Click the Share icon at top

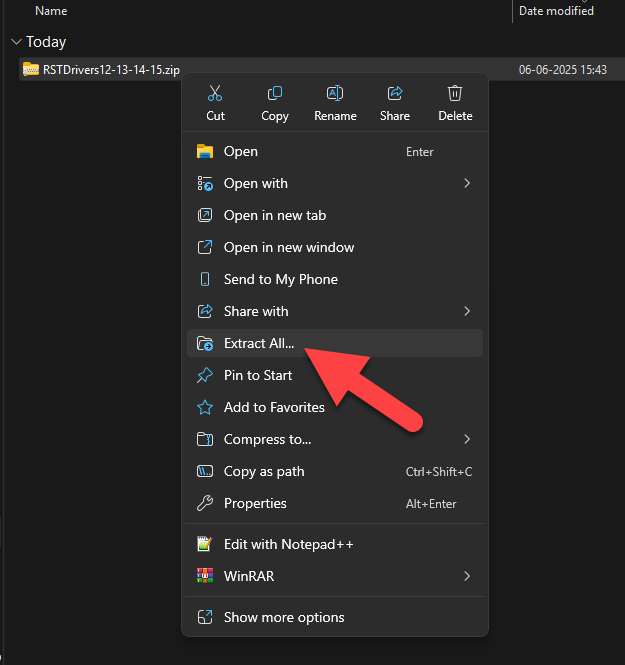coord(395,93)
